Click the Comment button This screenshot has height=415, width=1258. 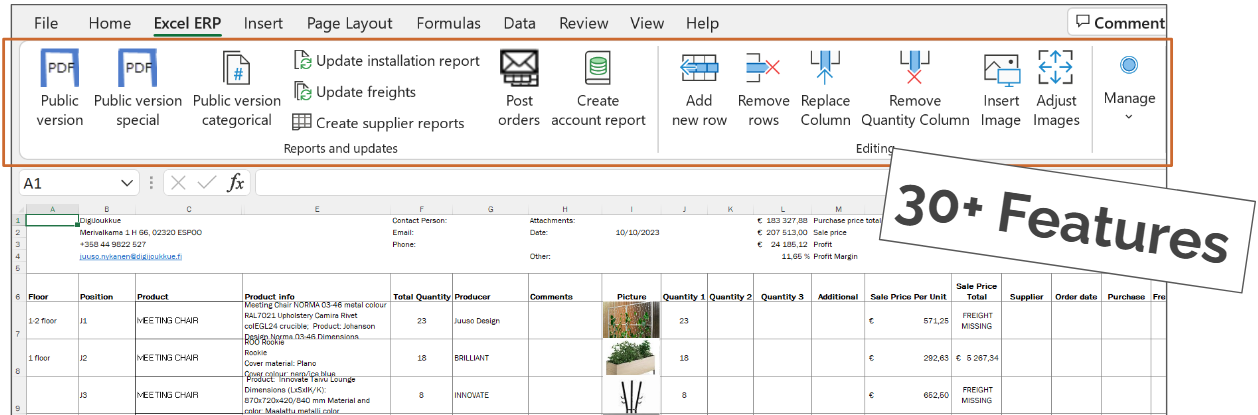pyautogui.click(x=1117, y=22)
